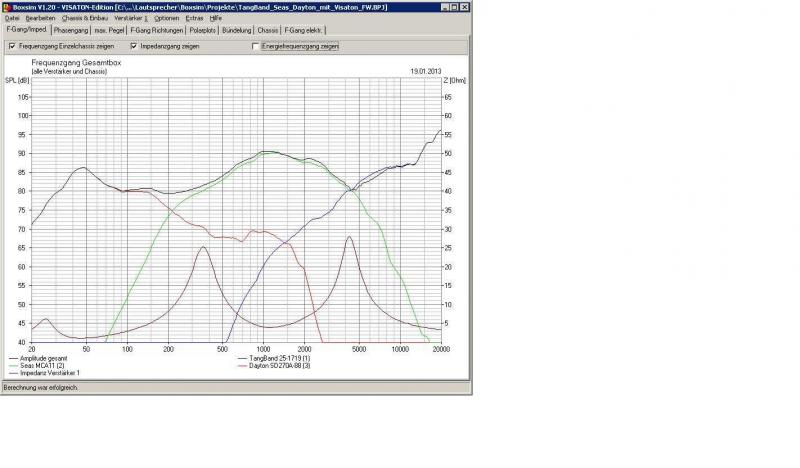Click the Boxsim application icon in title bar

pyautogui.click(x=7, y=7)
